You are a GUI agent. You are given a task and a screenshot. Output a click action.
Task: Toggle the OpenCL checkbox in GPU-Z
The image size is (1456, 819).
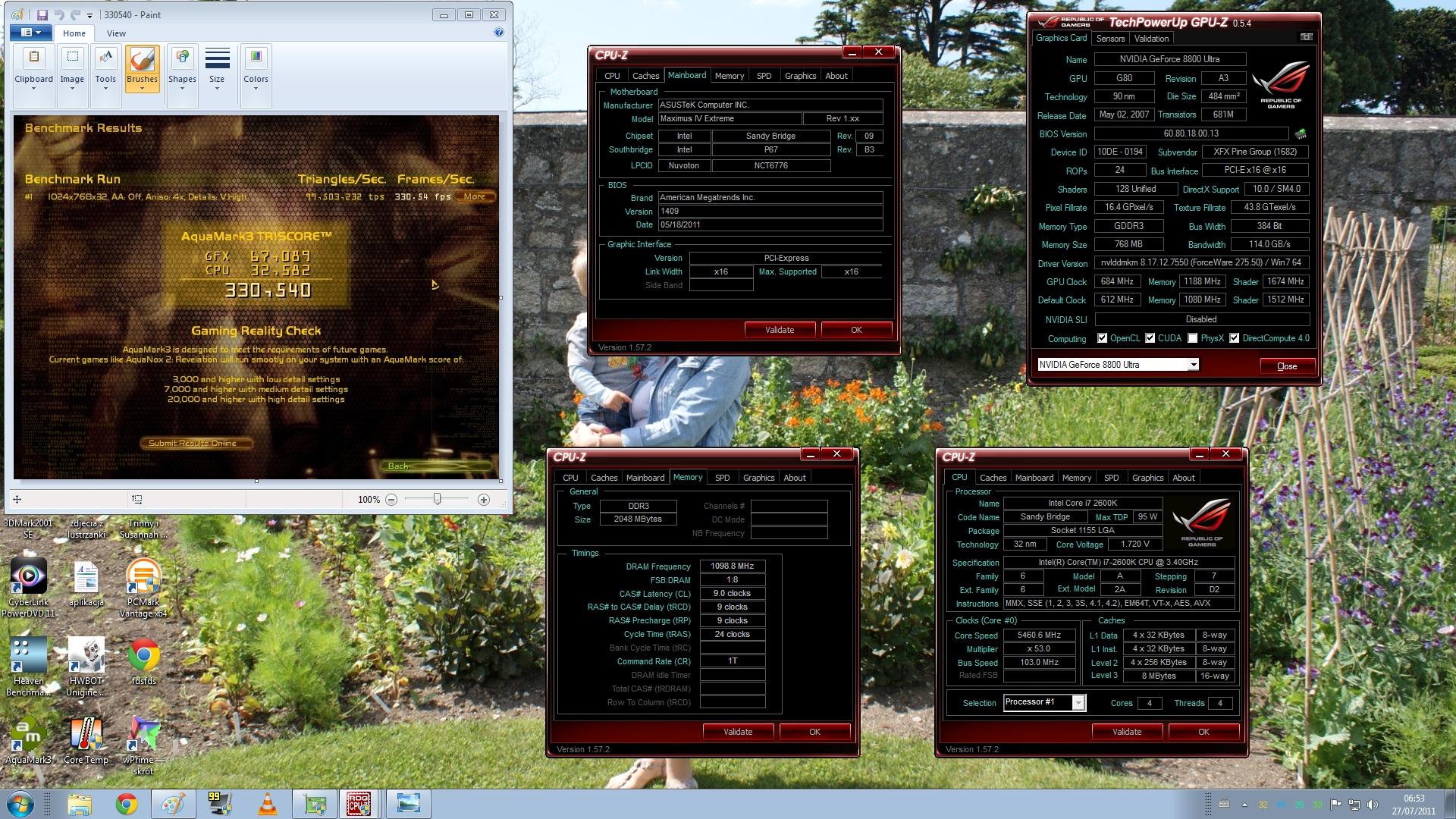click(1102, 338)
